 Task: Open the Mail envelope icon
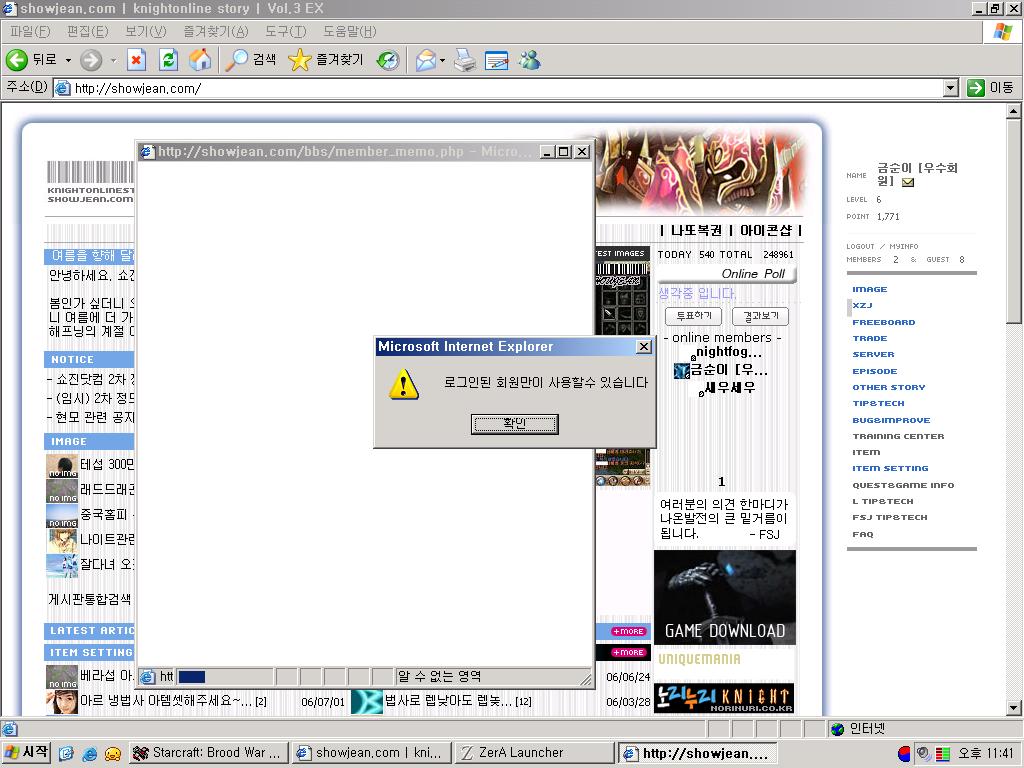click(x=425, y=60)
